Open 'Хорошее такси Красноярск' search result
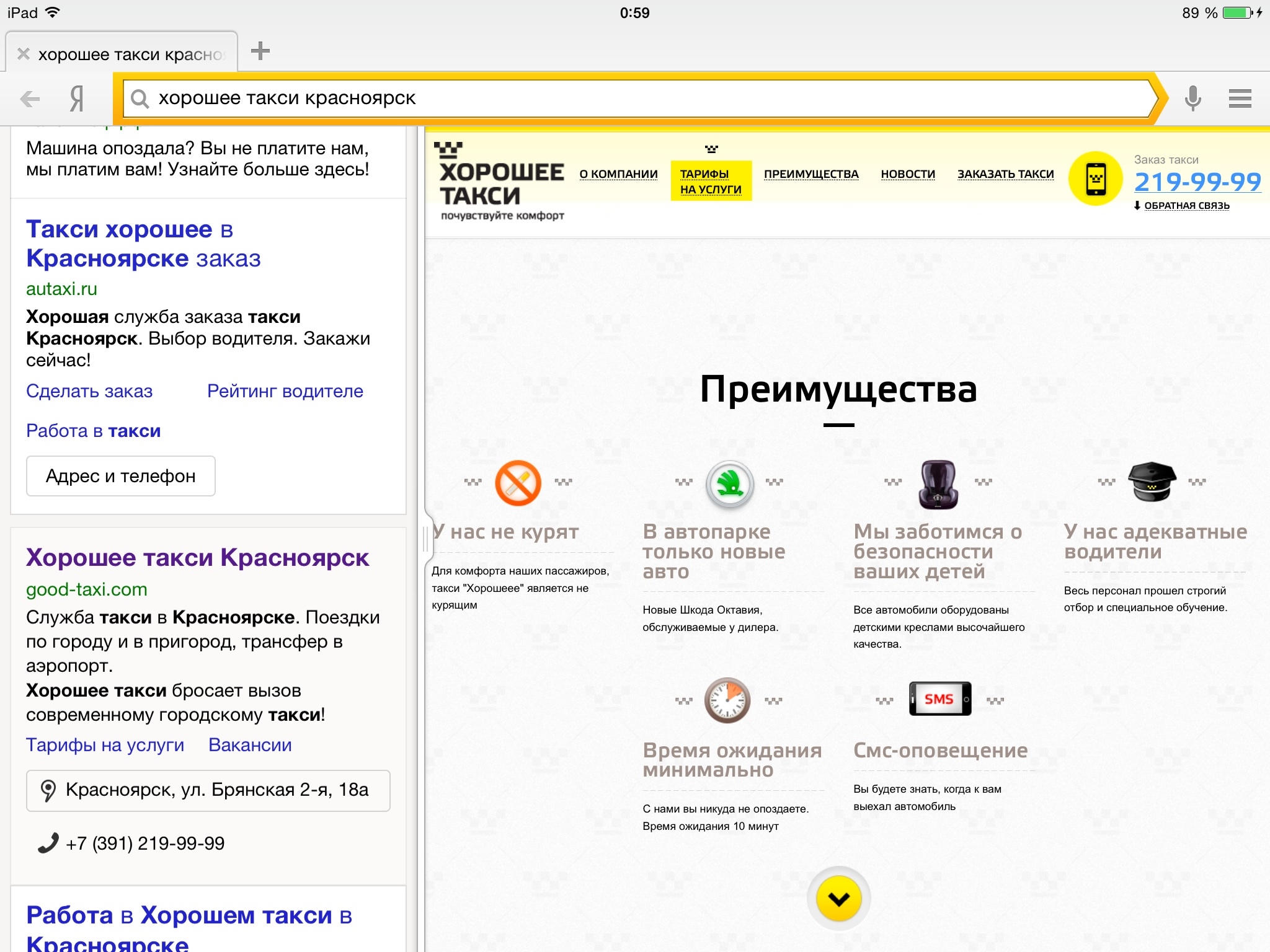 coord(197,557)
